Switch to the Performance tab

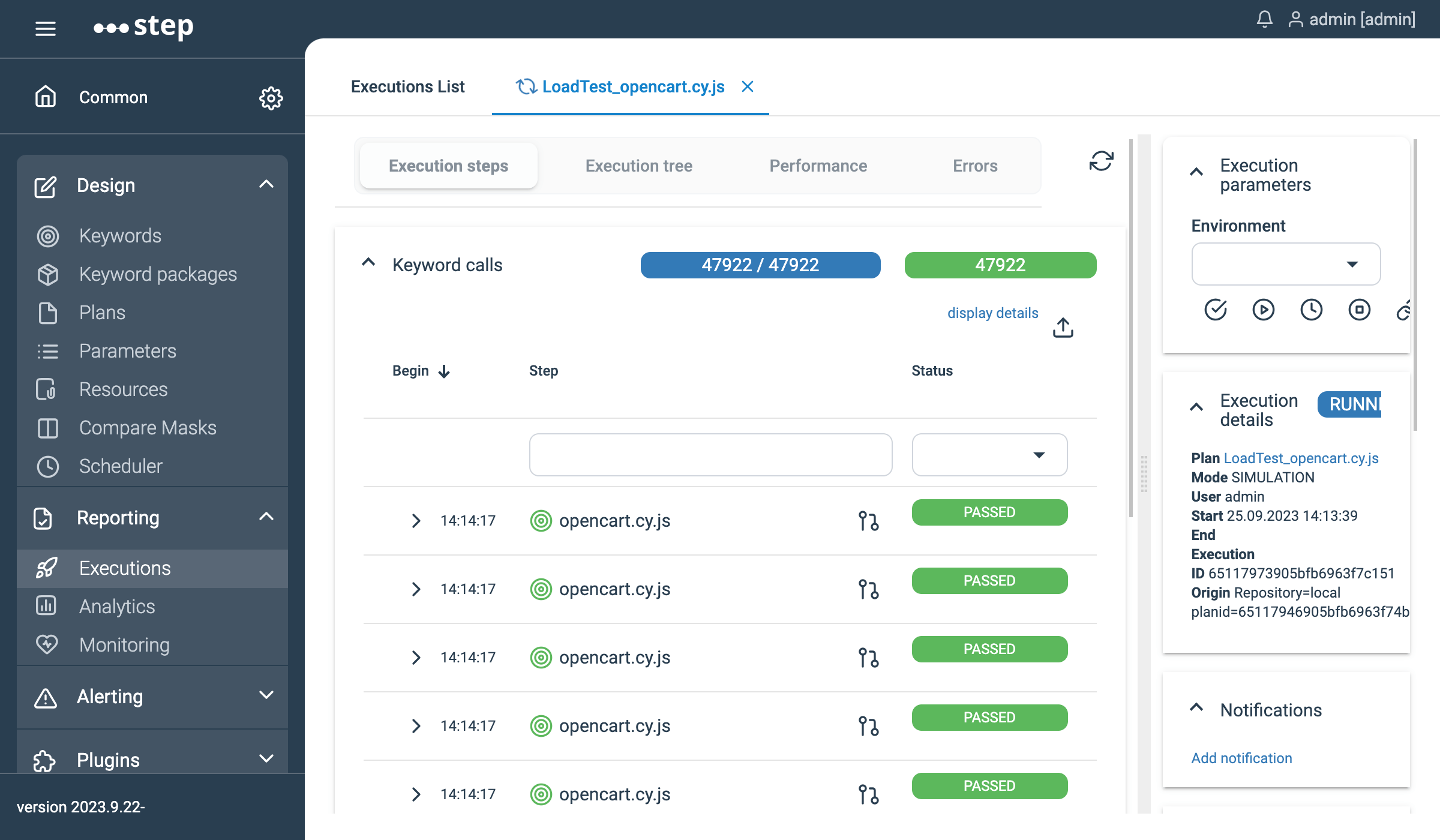[x=818, y=166]
